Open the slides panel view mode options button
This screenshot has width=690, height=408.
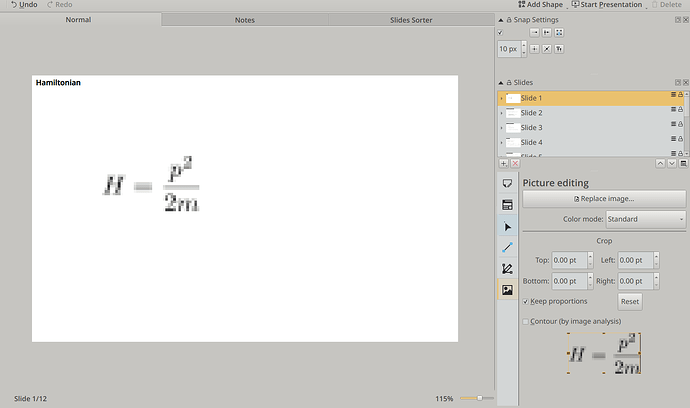click(x=683, y=163)
